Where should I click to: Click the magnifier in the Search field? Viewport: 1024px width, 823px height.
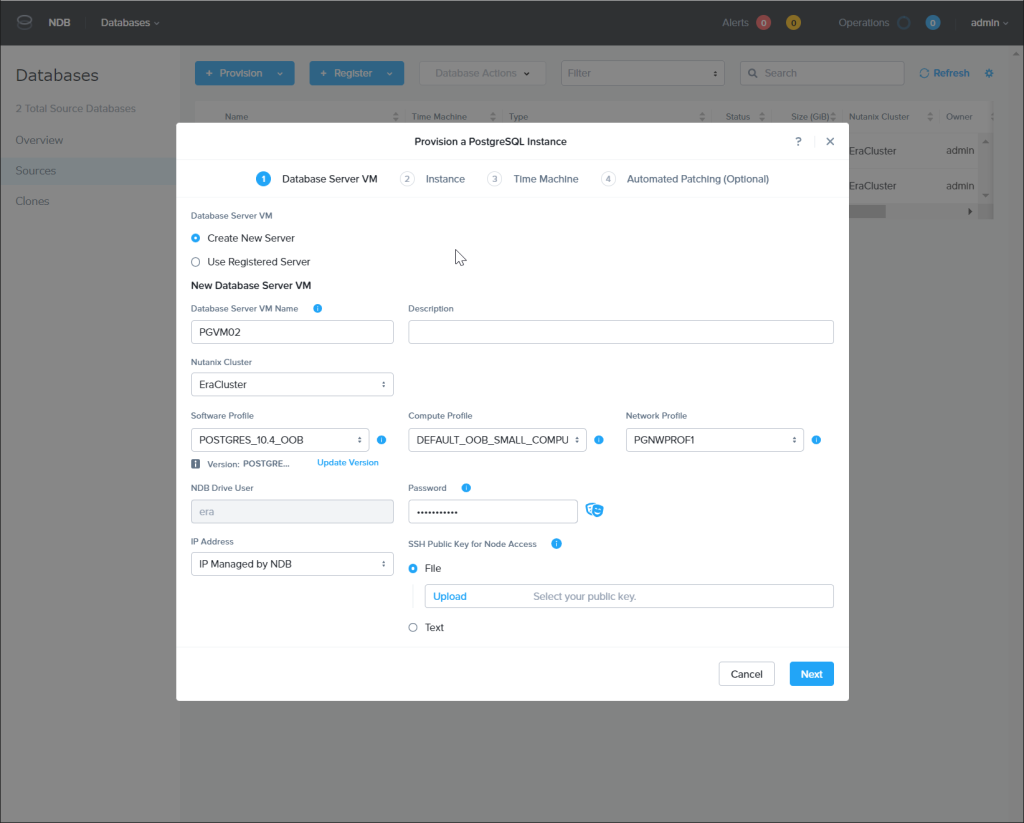(x=753, y=73)
